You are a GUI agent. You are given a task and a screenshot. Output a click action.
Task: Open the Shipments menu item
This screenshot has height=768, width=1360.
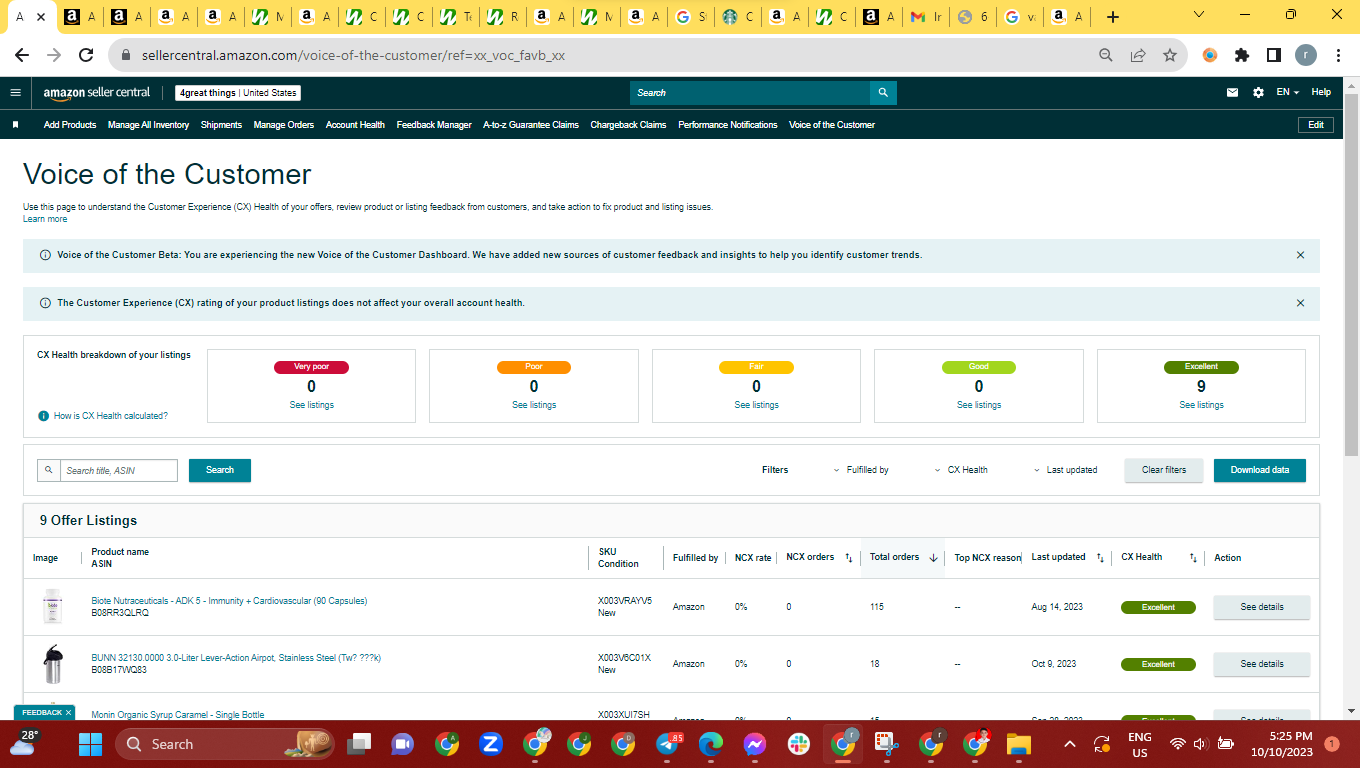point(221,125)
